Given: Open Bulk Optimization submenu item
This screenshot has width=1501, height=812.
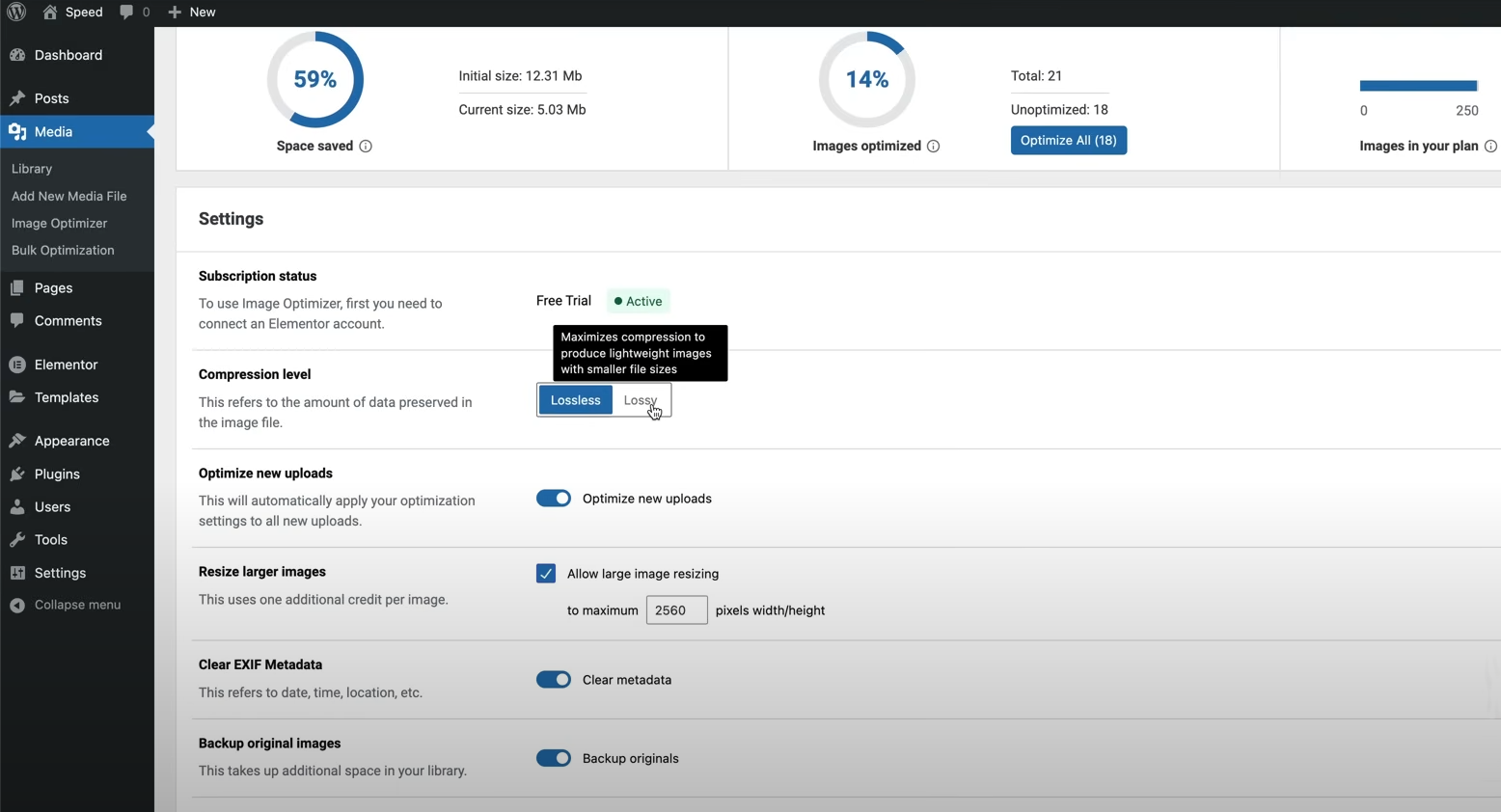Looking at the screenshot, I should [63, 250].
